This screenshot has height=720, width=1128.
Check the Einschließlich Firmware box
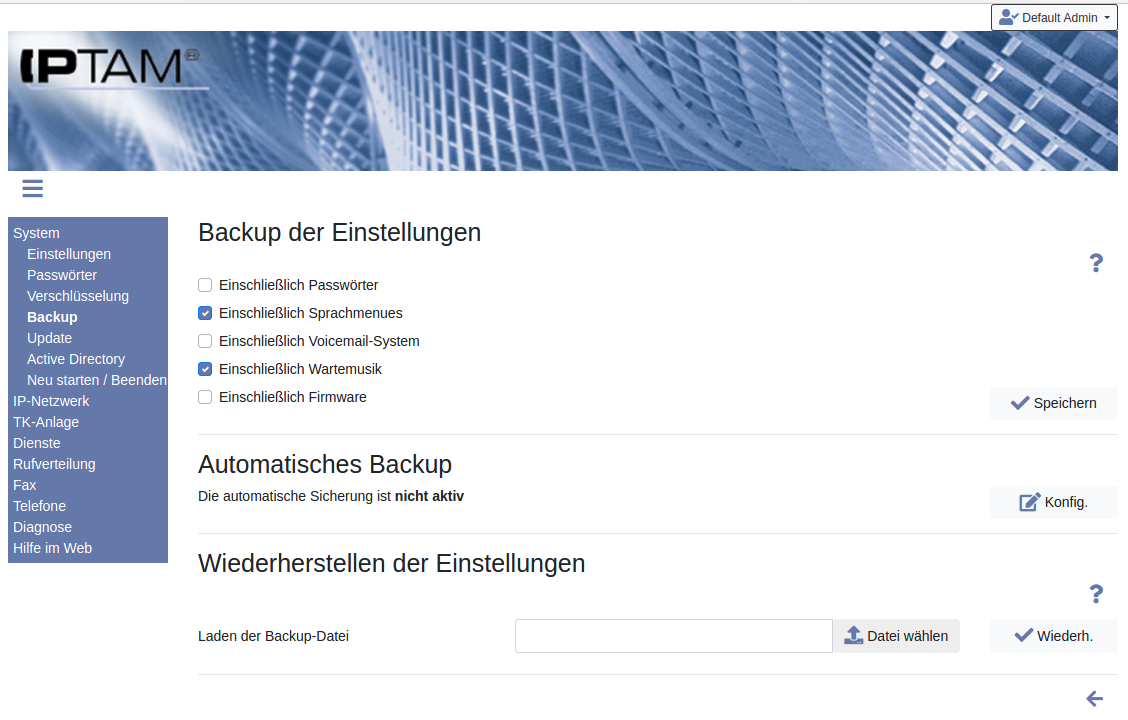[x=205, y=397]
